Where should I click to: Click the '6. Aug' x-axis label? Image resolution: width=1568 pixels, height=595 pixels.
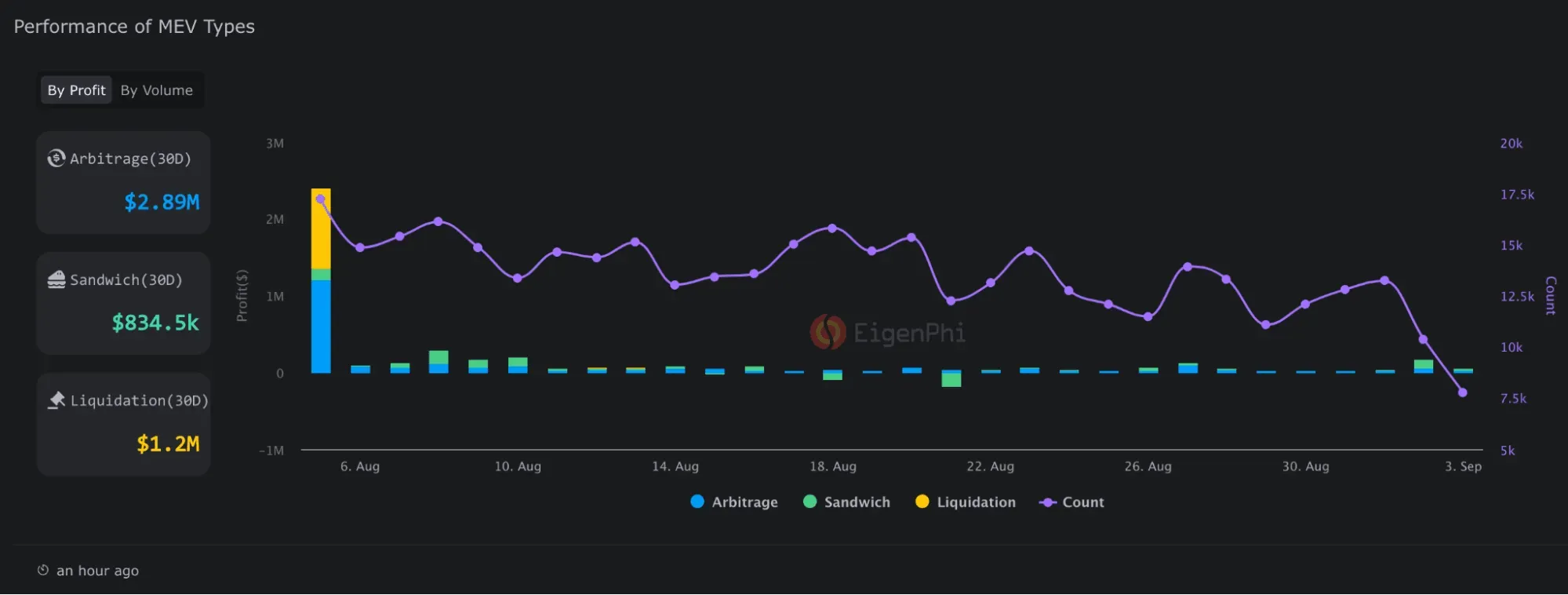click(360, 466)
